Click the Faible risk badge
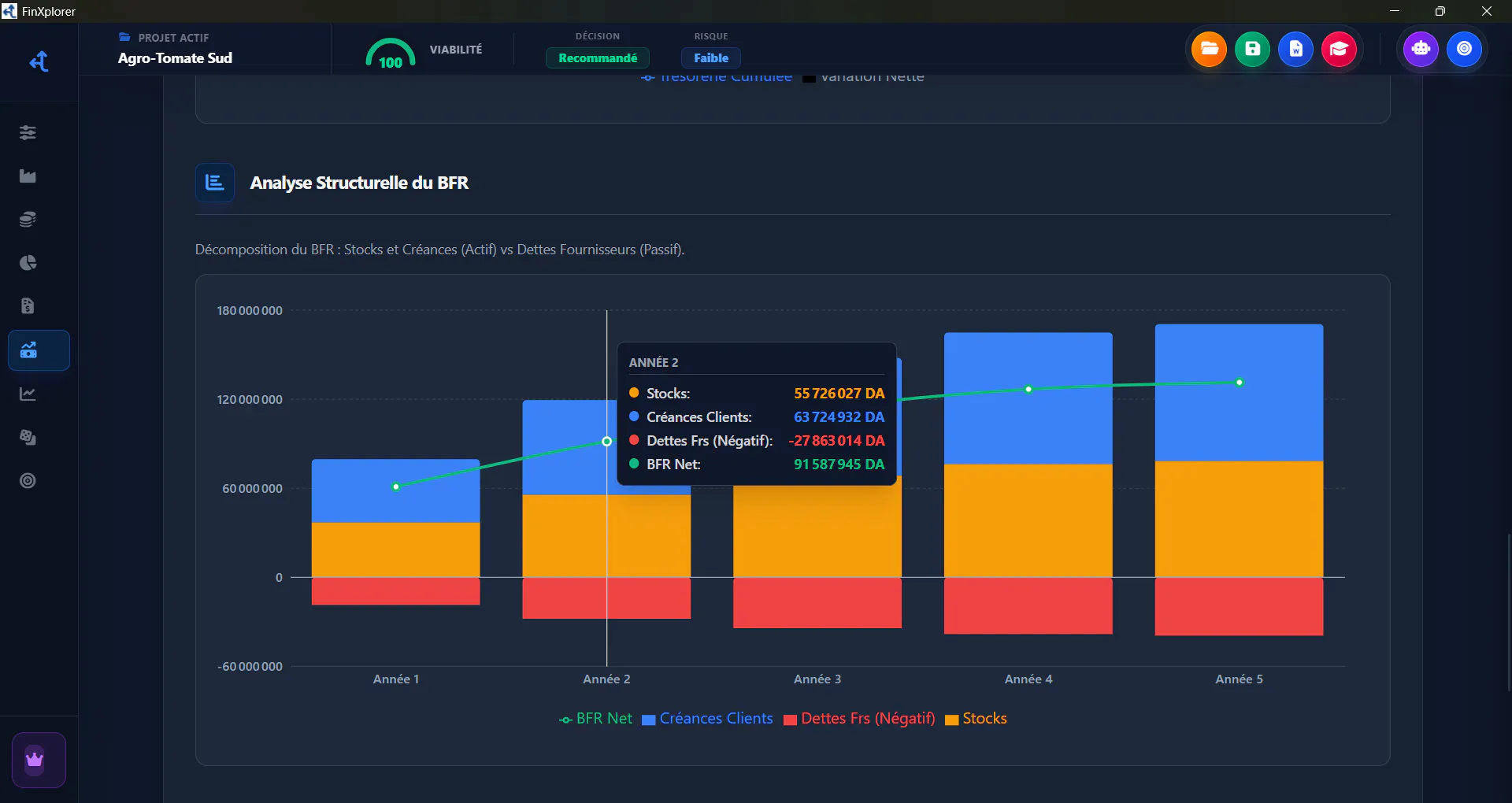Viewport: 1512px width, 803px height. pyautogui.click(x=711, y=58)
